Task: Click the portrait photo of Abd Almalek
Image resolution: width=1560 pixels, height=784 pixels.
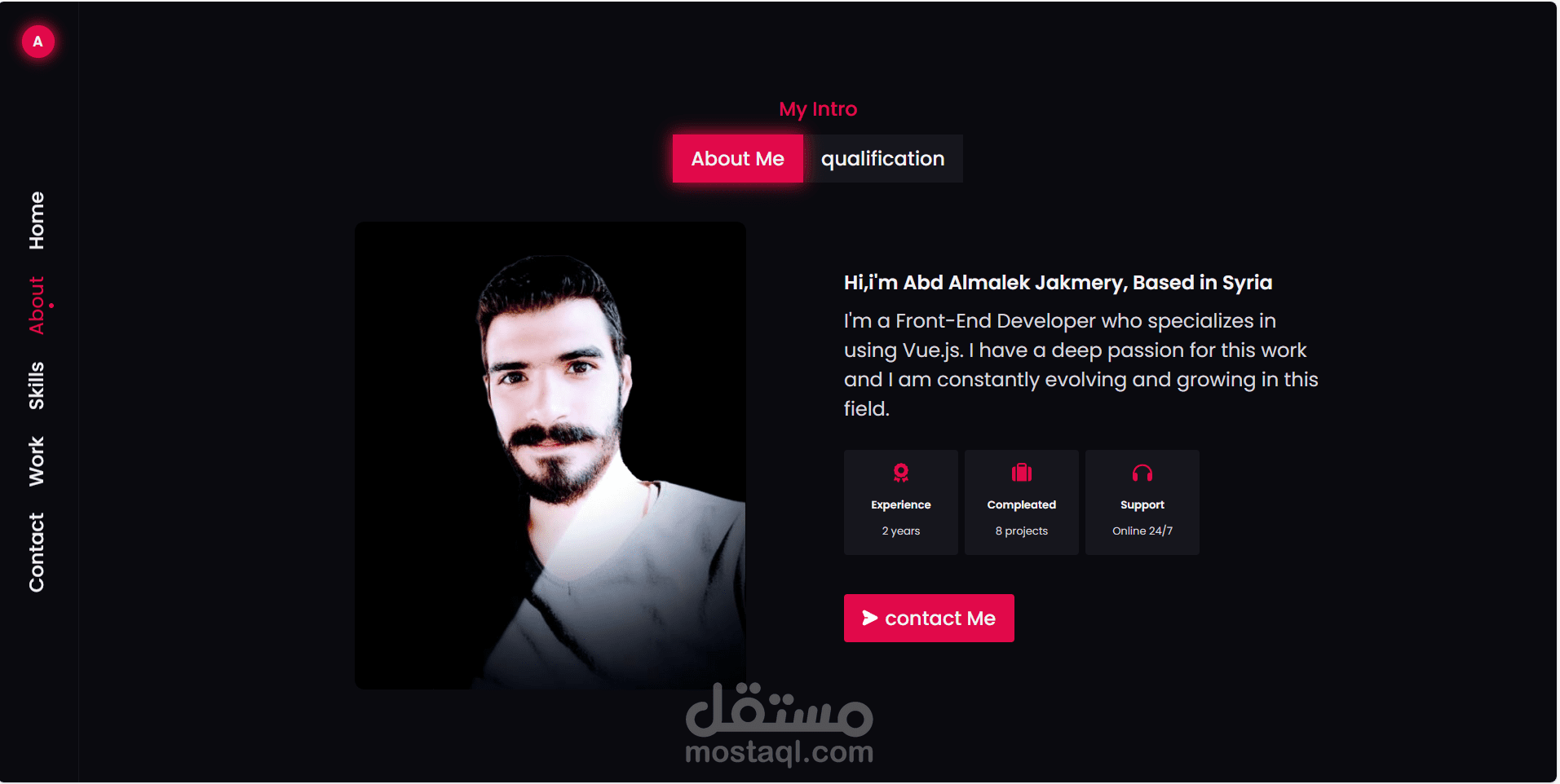Action: click(x=550, y=456)
